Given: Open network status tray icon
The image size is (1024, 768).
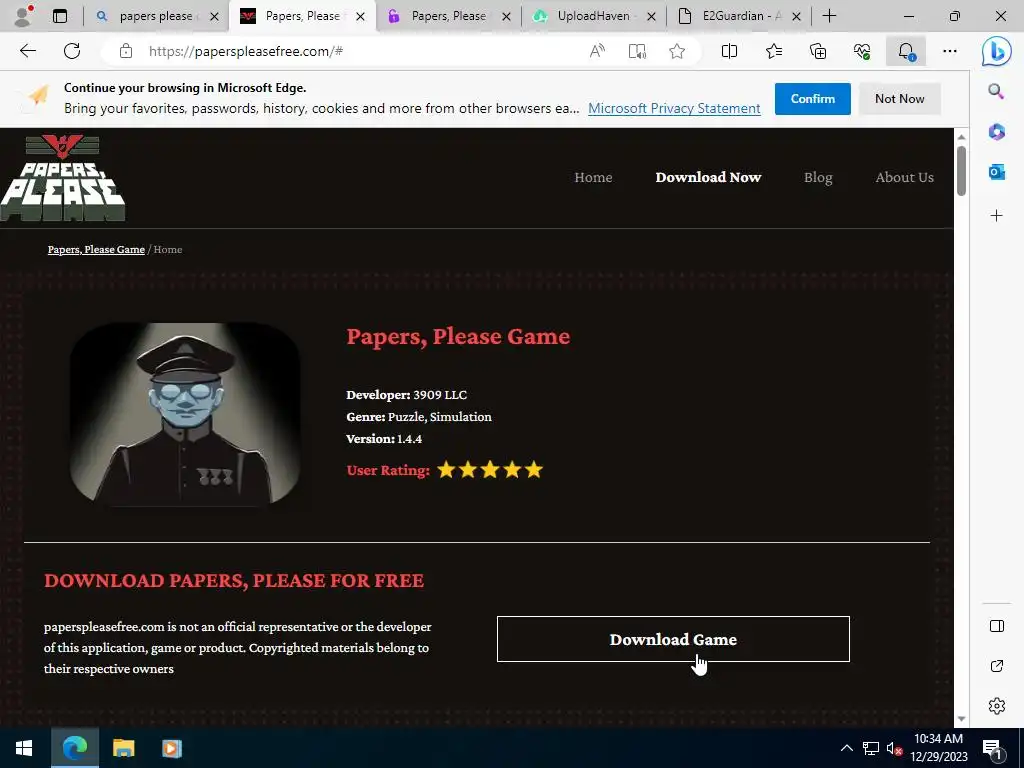Looking at the screenshot, I should (871, 748).
